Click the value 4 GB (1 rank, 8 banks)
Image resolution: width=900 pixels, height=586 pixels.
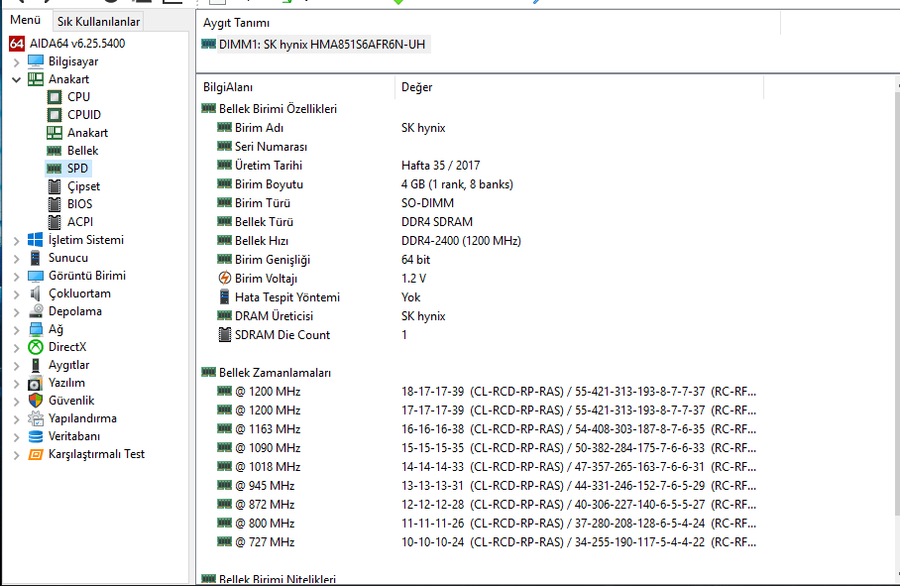tap(457, 184)
